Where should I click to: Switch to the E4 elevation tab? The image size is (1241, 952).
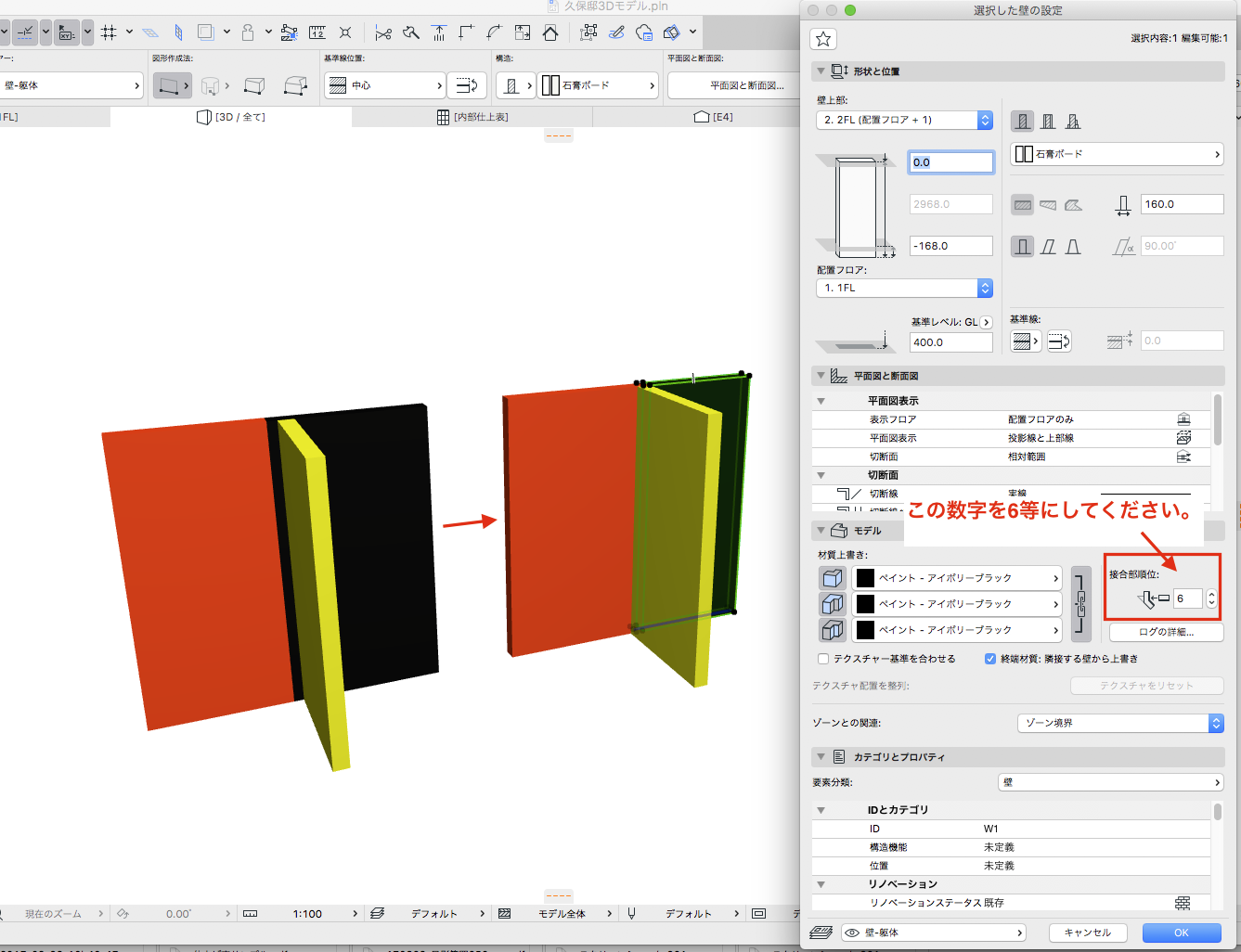[x=713, y=117]
